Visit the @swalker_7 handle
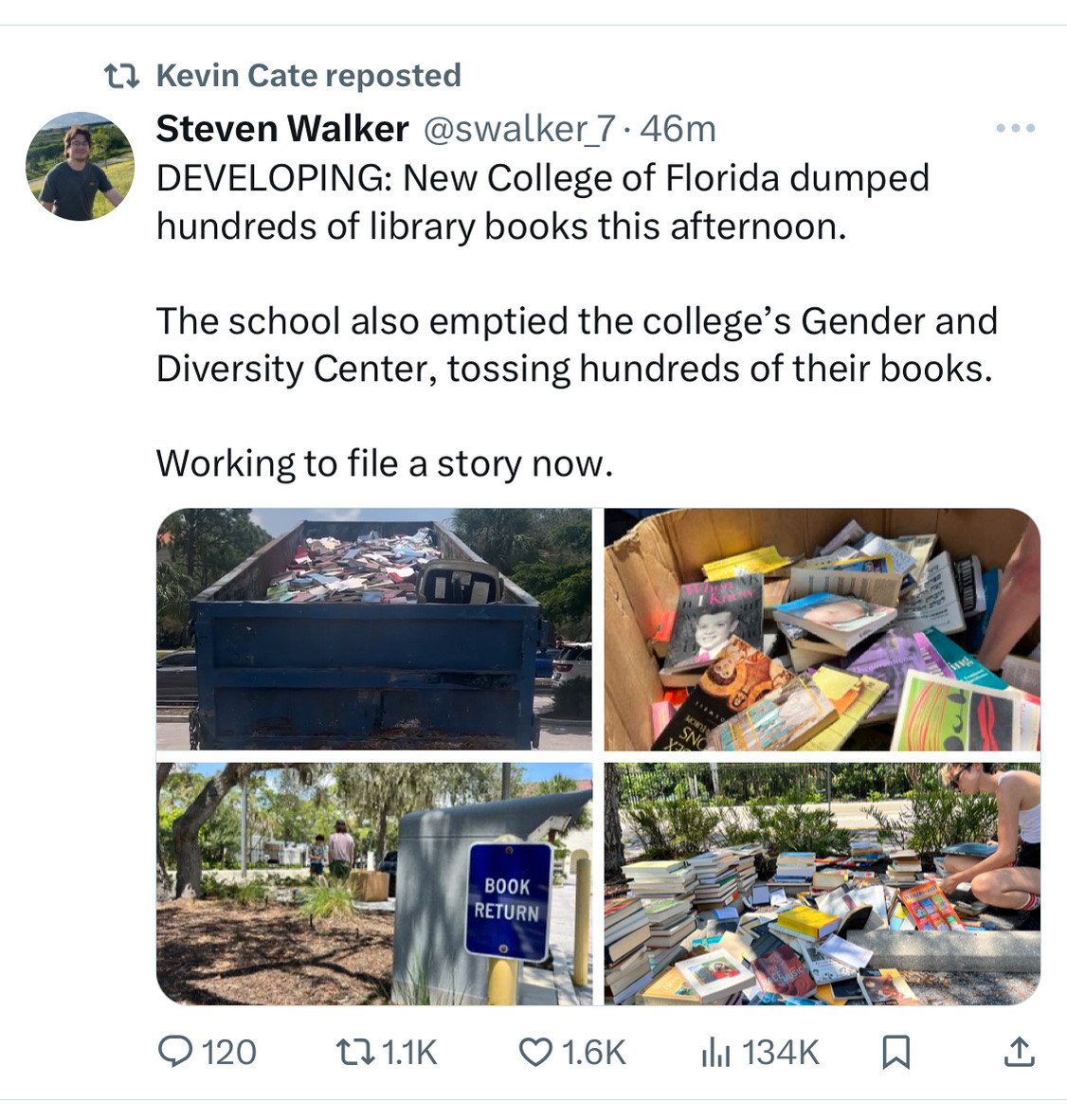 click(x=519, y=129)
